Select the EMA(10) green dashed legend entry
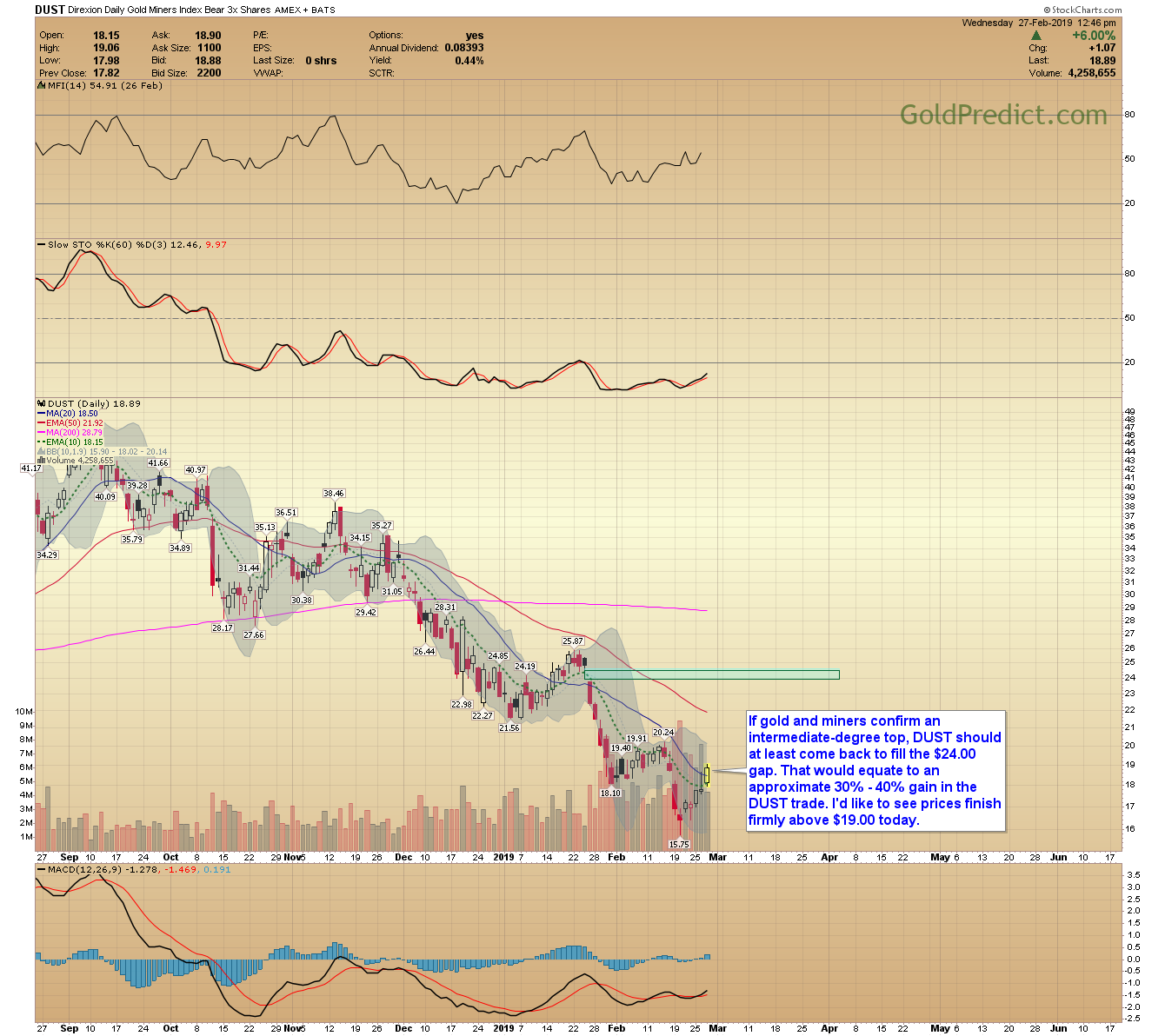 pyautogui.click(x=70, y=442)
